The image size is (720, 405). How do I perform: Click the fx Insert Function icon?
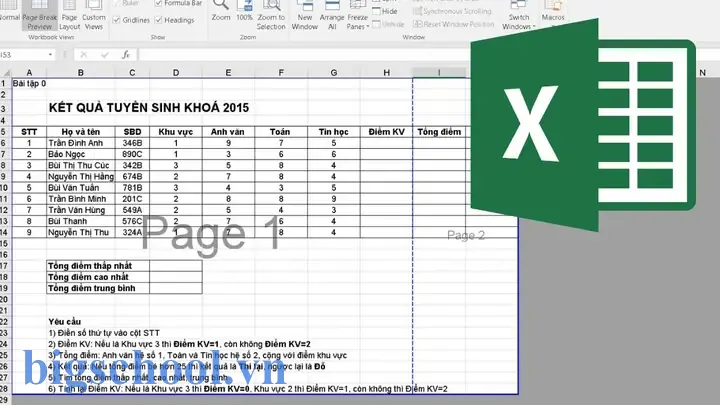pyautogui.click(x=126, y=55)
